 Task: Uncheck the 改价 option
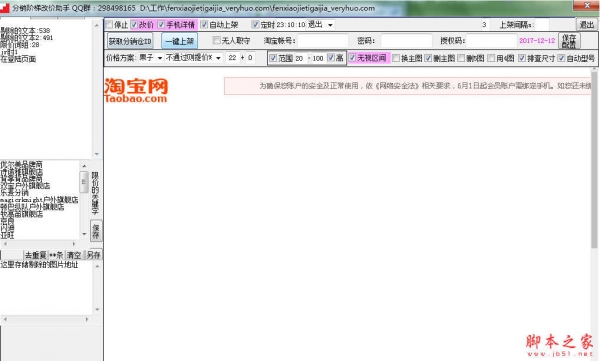pos(134,25)
